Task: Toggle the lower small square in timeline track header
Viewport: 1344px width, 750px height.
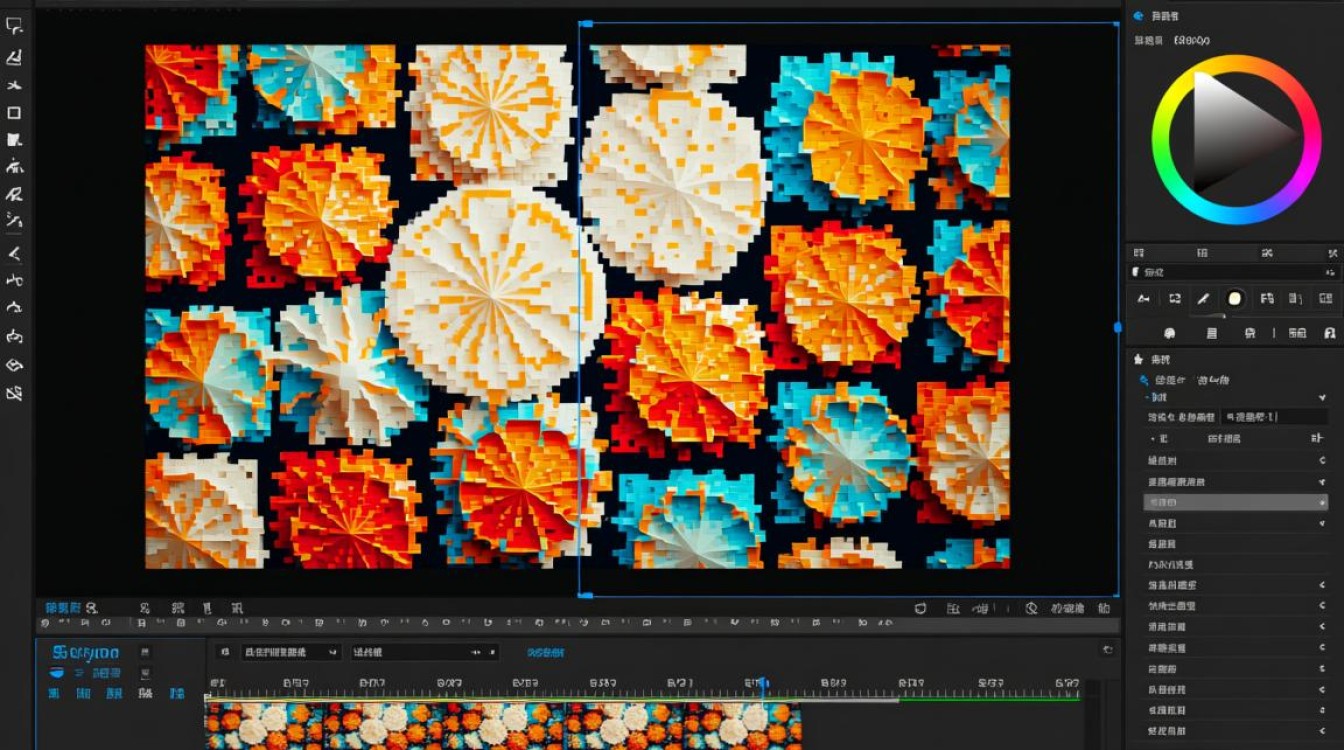Action: tap(145, 674)
